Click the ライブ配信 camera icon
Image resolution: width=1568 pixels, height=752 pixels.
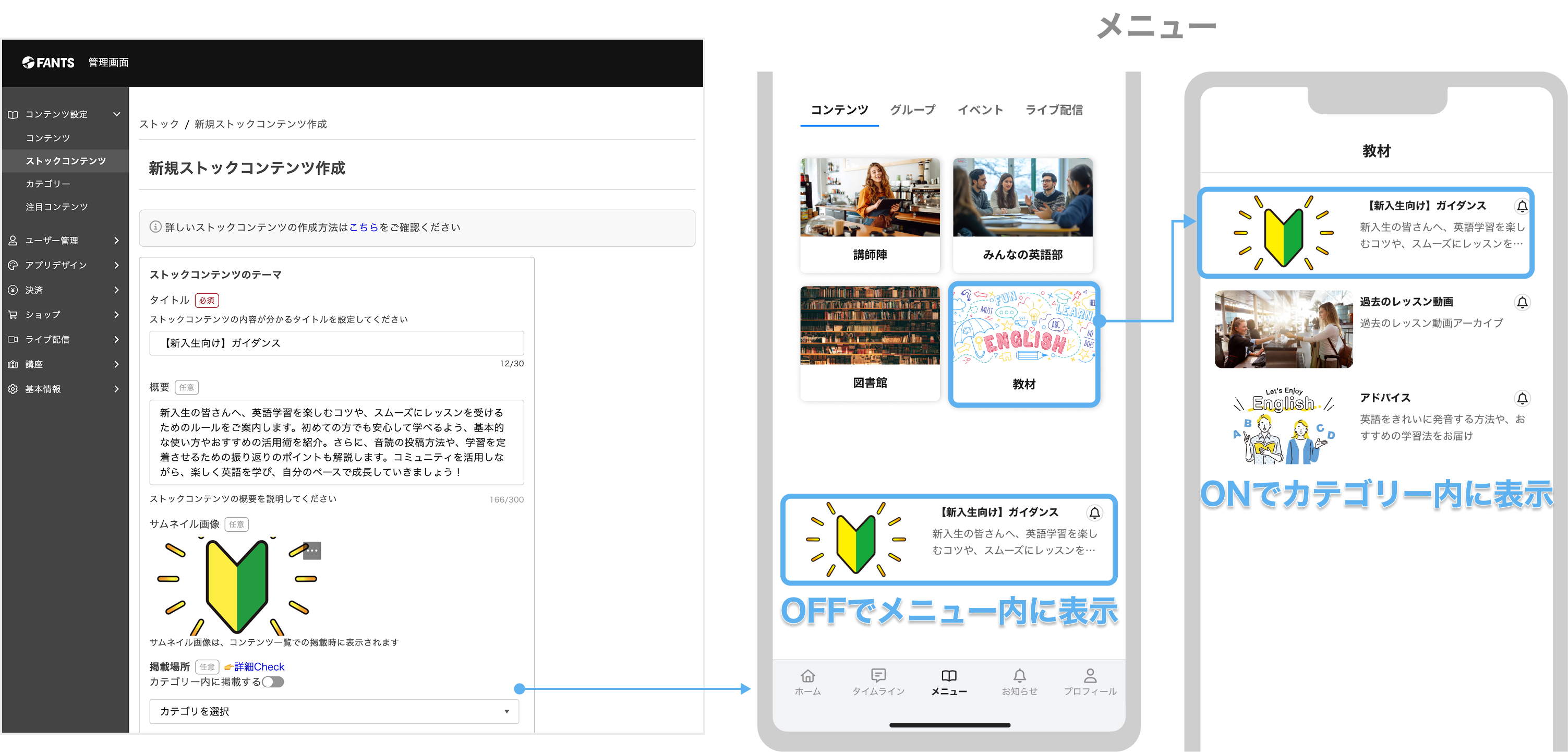(13, 339)
